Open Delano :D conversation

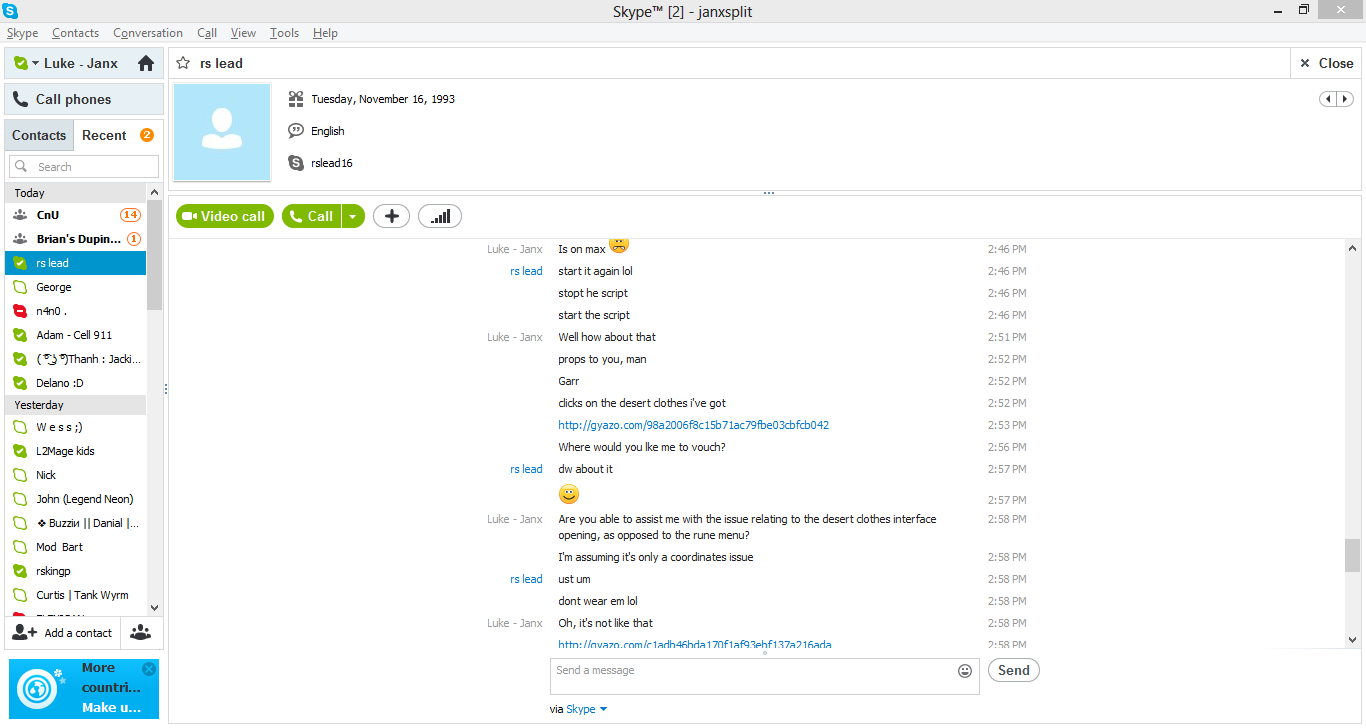[x=76, y=383]
